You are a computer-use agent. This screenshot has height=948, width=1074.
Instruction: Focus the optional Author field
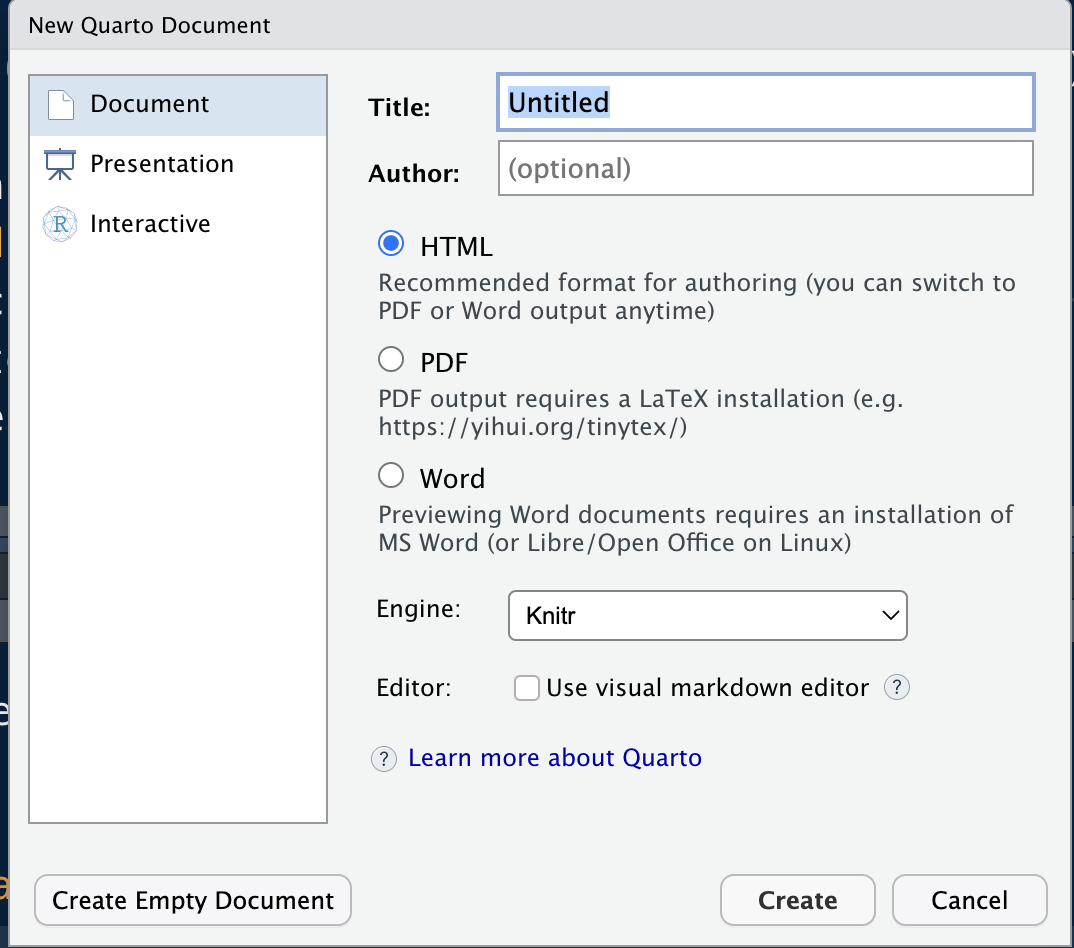[765, 168]
